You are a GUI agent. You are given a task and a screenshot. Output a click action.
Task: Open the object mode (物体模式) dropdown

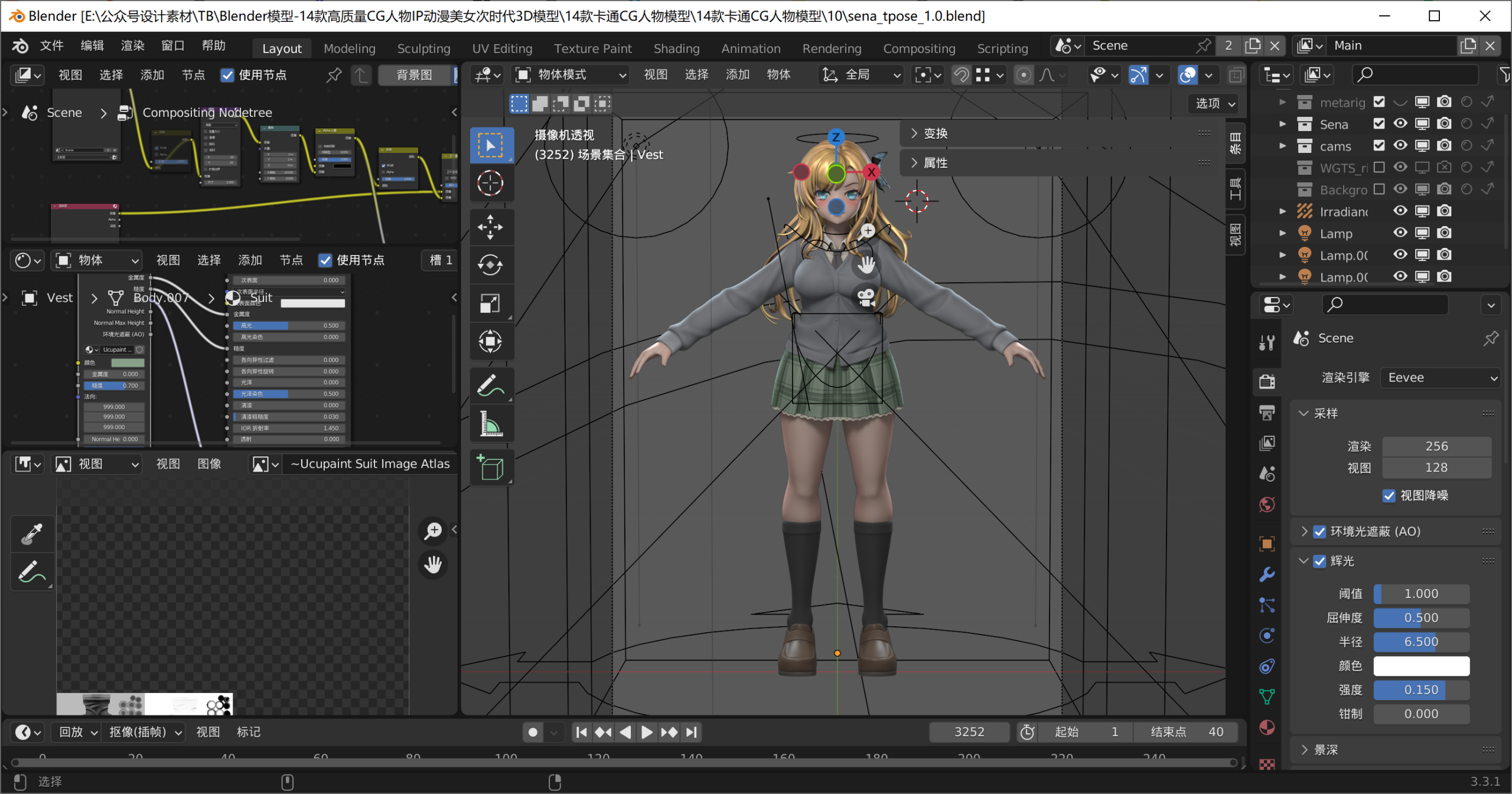[x=571, y=75]
